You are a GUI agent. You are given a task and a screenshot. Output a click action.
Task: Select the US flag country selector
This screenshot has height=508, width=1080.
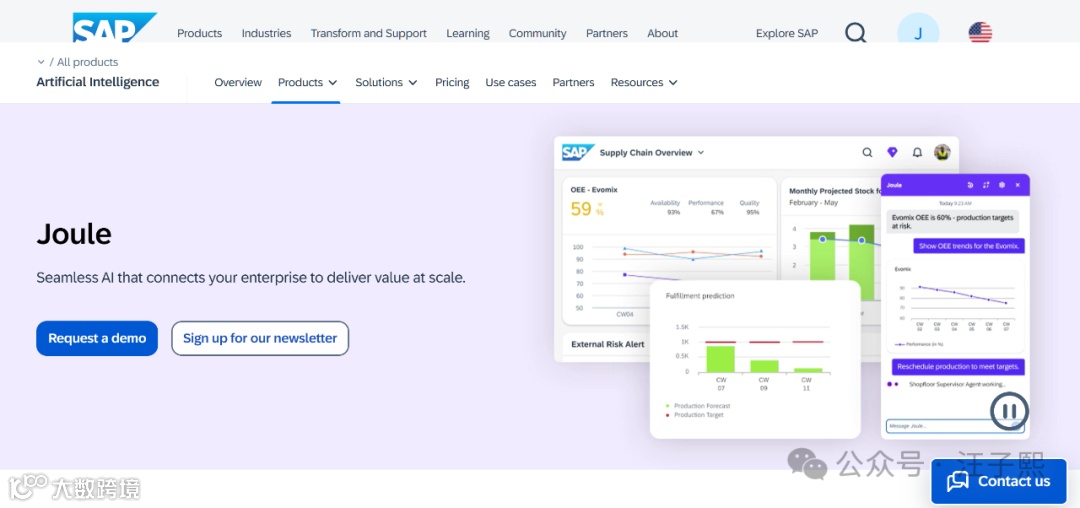pyautogui.click(x=980, y=32)
